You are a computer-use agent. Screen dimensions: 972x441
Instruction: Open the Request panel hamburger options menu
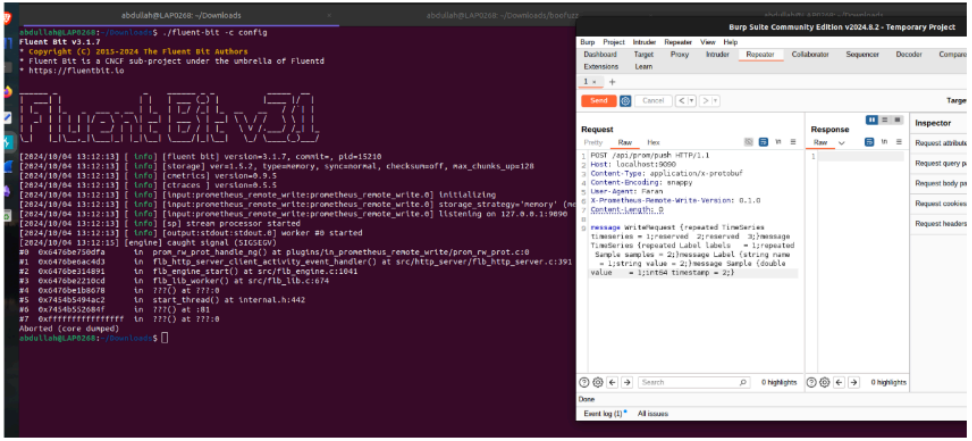793,142
